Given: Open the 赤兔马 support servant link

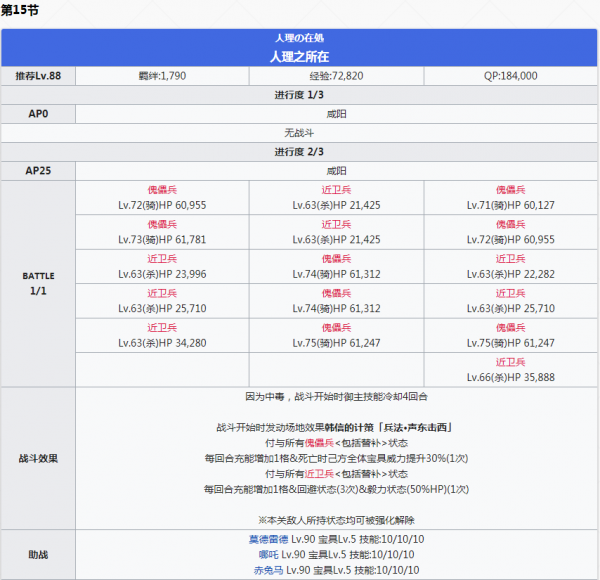Looking at the screenshot, I should click(268, 570).
